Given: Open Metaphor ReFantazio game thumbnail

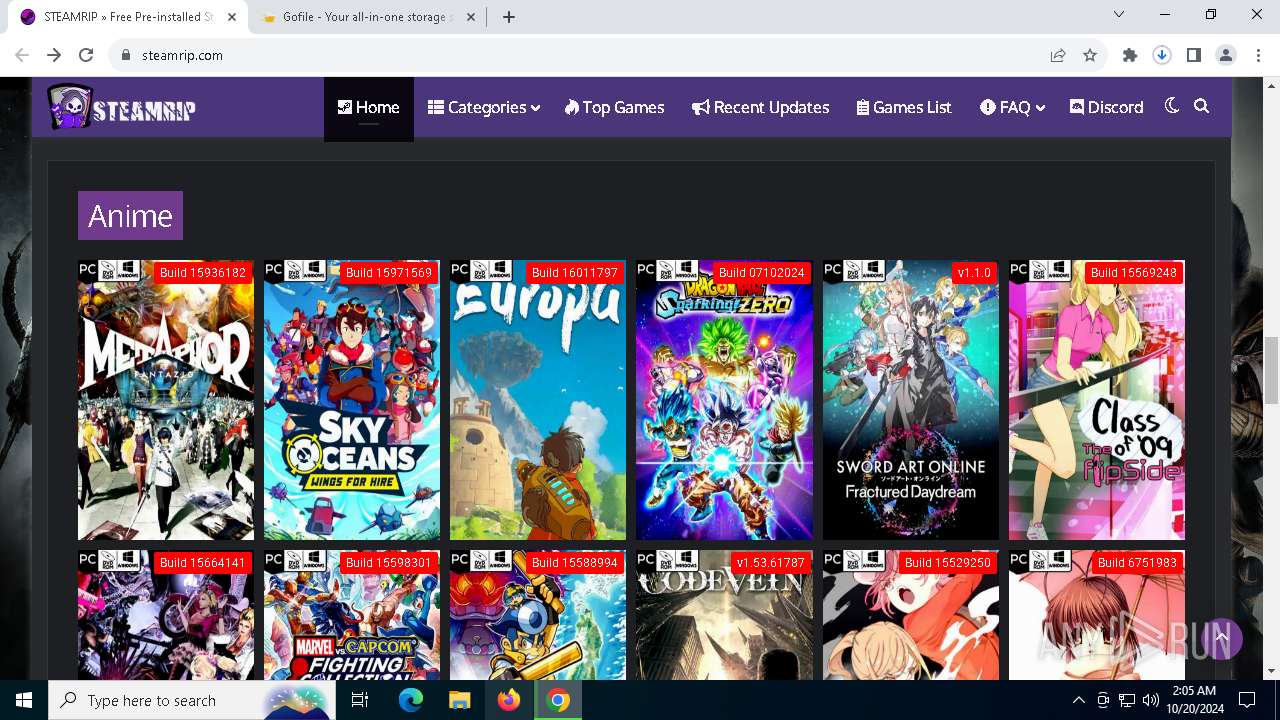Looking at the screenshot, I should point(166,400).
